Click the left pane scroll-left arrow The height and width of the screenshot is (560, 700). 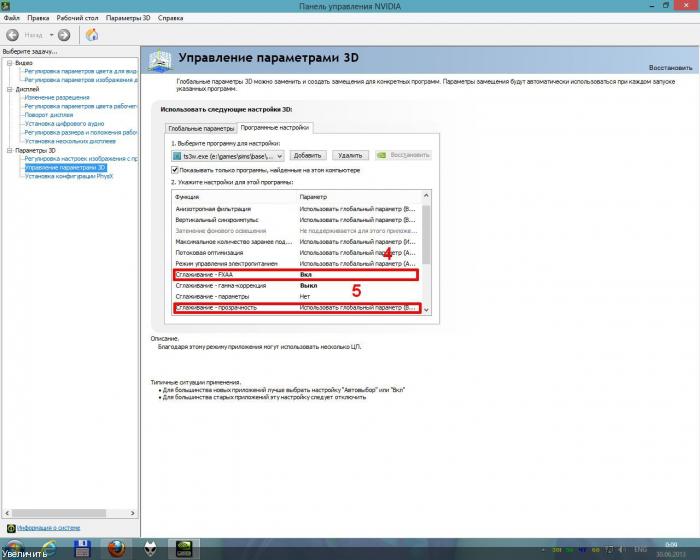point(7,513)
